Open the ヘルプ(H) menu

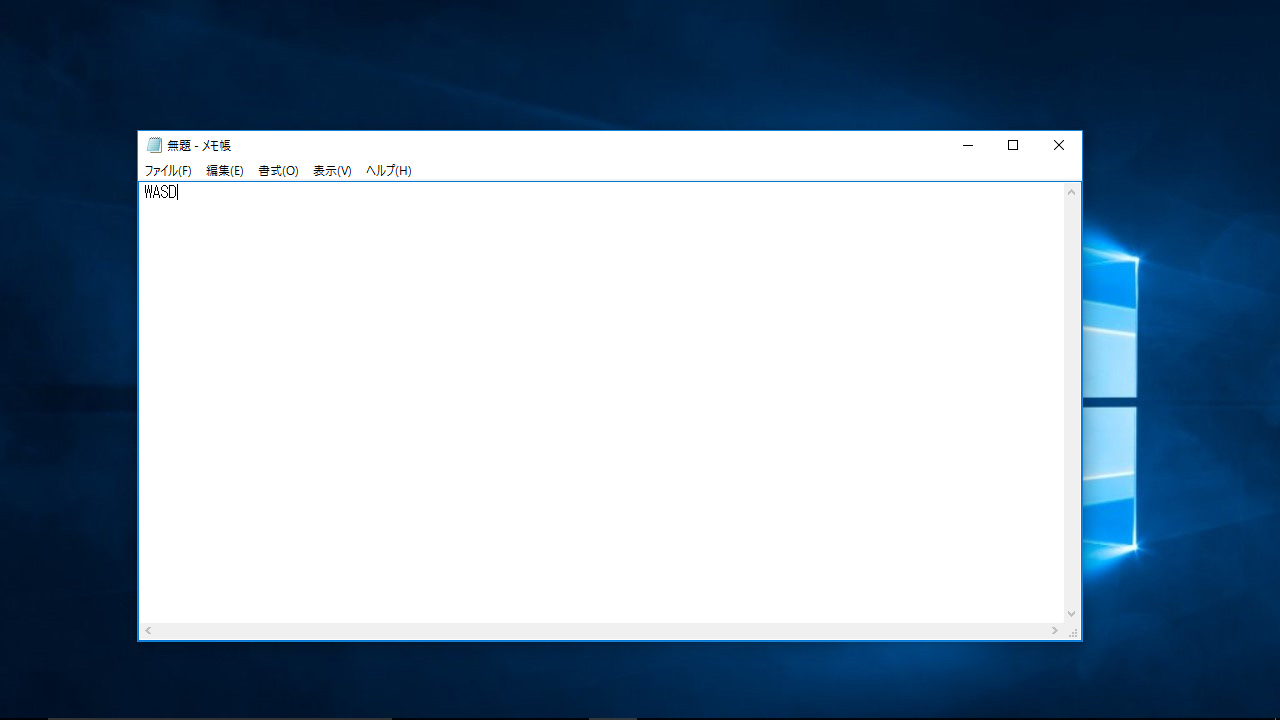coord(388,171)
